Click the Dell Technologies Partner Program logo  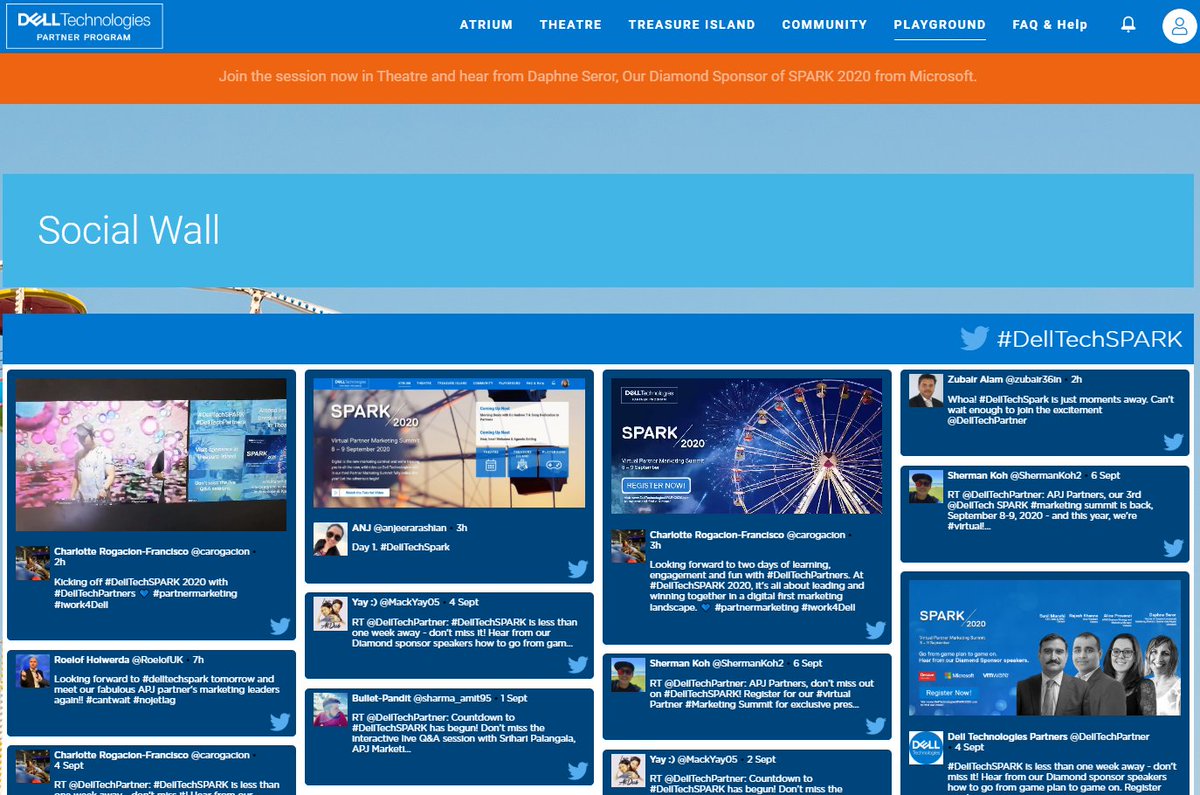click(x=84, y=25)
